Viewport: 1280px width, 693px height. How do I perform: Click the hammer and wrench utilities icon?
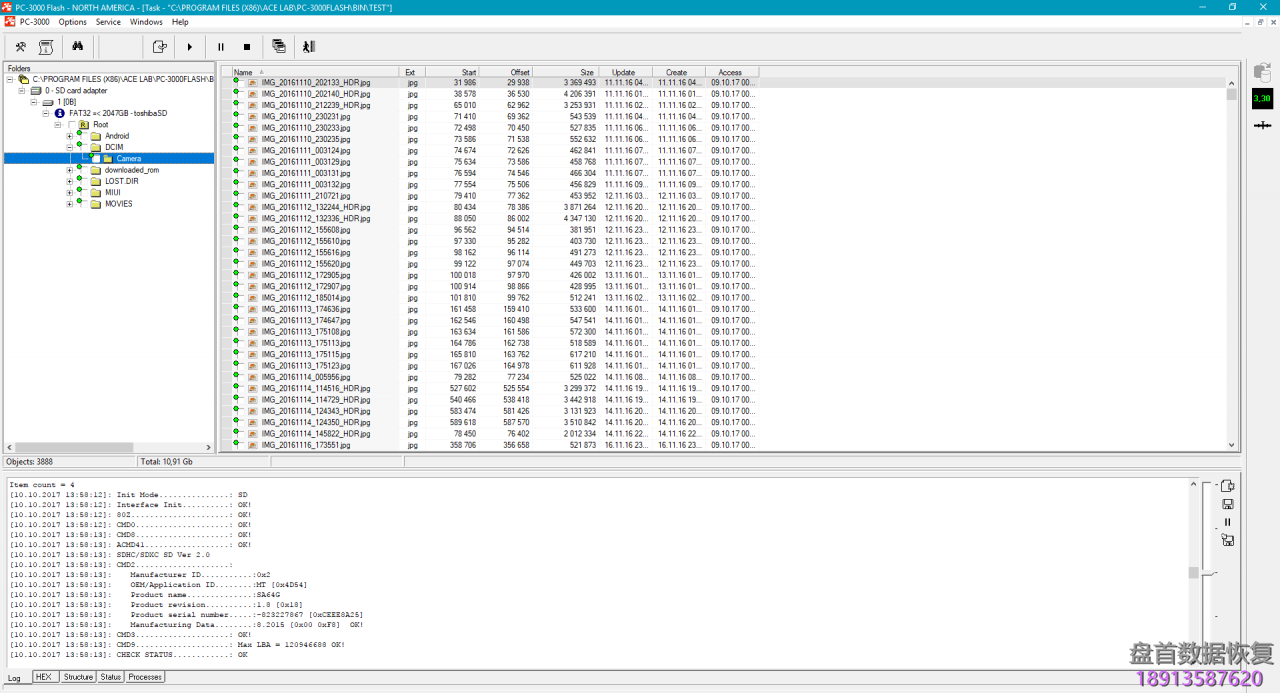coord(20,47)
